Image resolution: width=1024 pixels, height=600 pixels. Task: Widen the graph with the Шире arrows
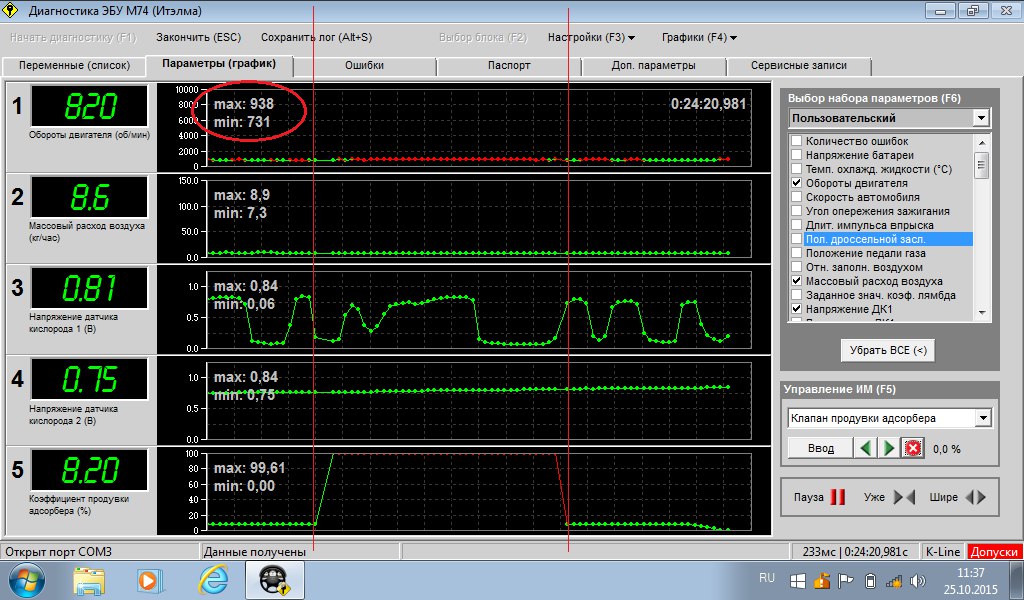pyautogui.click(x=975, y=497)
